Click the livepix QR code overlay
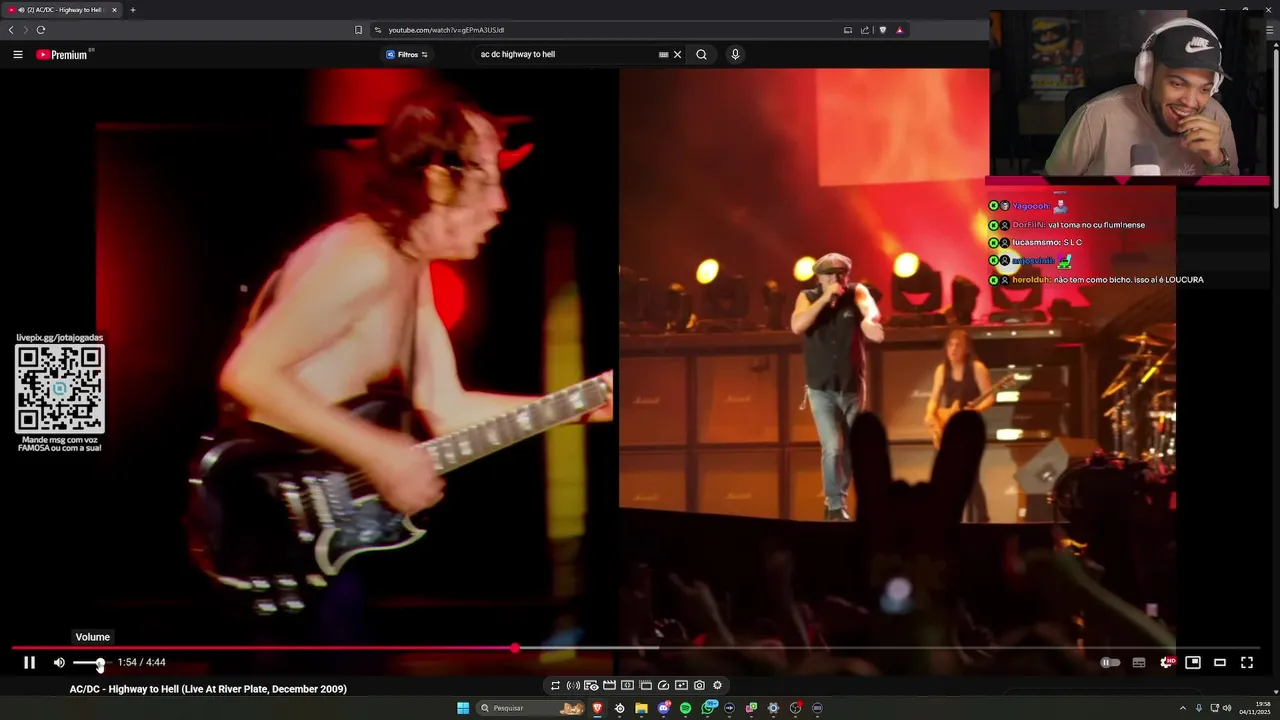1280x720 pixels. click(x=60, y=389)
